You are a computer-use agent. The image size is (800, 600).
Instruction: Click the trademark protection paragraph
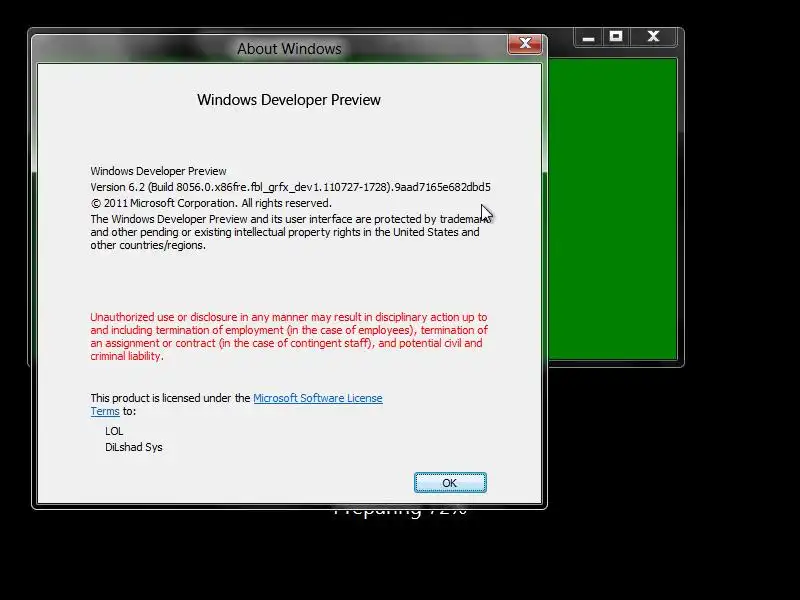[290, 232]
